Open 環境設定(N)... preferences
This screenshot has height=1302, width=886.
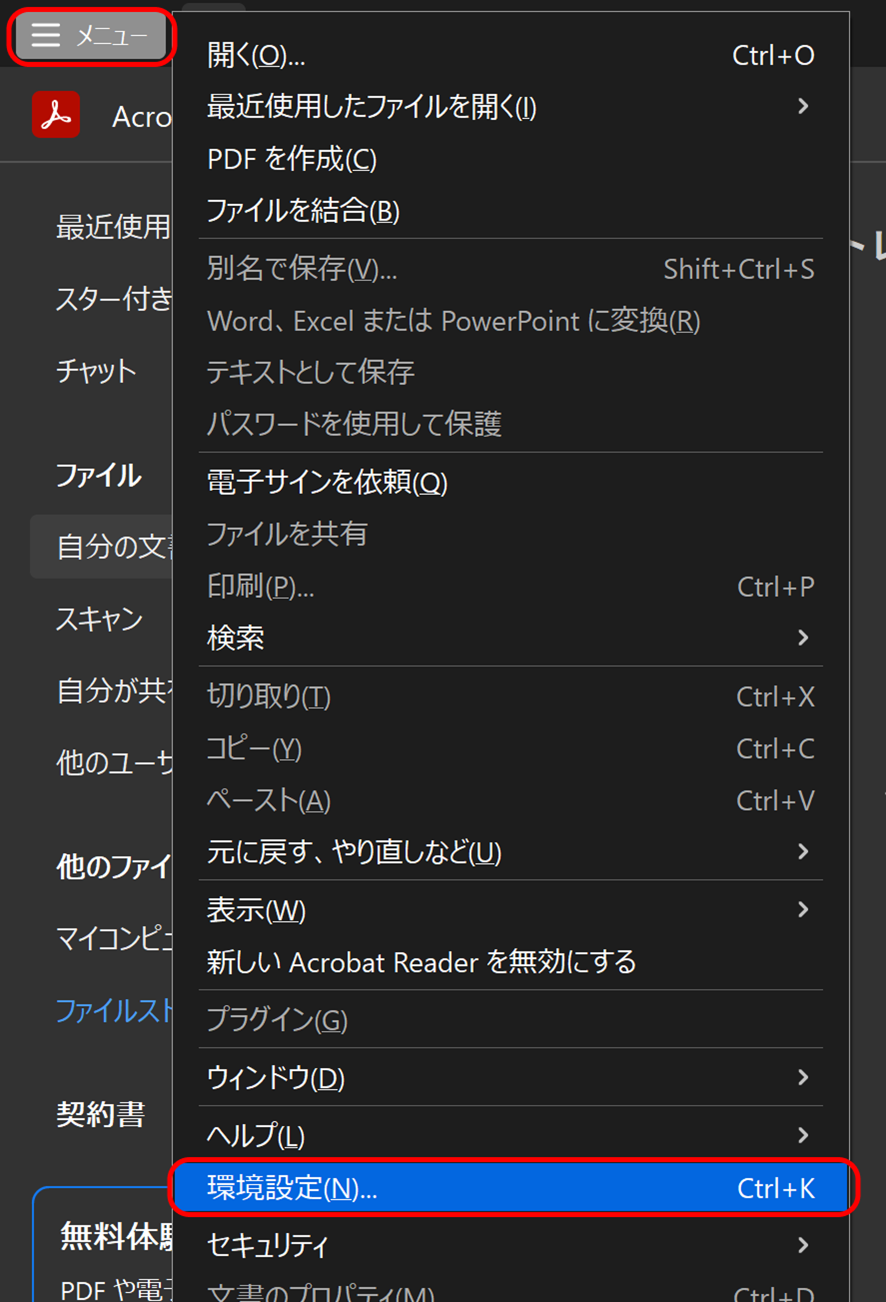(510, 1188)
